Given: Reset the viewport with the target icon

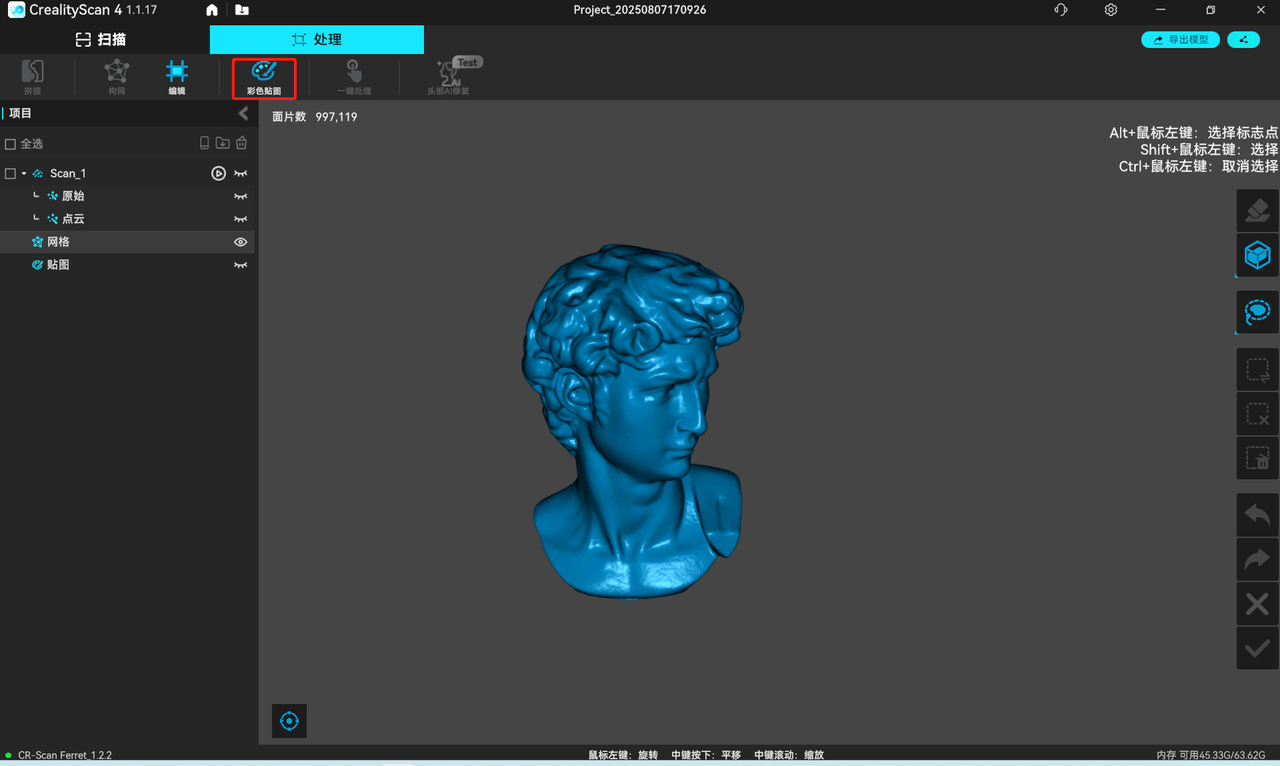Looking at the screenshot, I should pos(289,721).
